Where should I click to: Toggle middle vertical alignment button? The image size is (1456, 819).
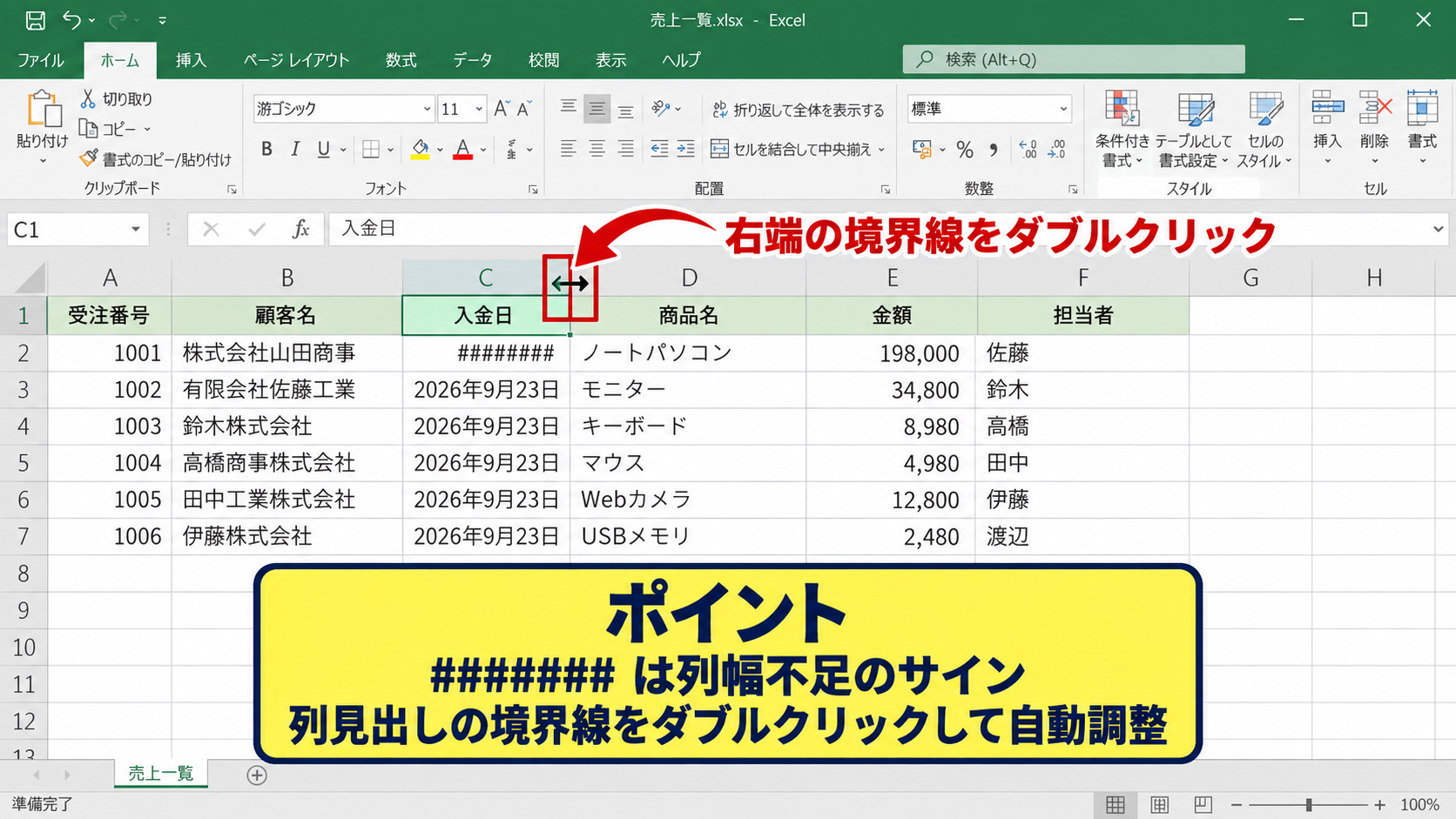pos(597,109)
